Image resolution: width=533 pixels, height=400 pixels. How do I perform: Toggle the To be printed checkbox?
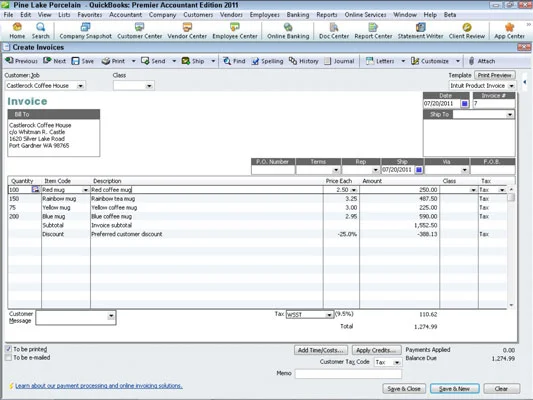pyautogui.click(x=8, y=349)
